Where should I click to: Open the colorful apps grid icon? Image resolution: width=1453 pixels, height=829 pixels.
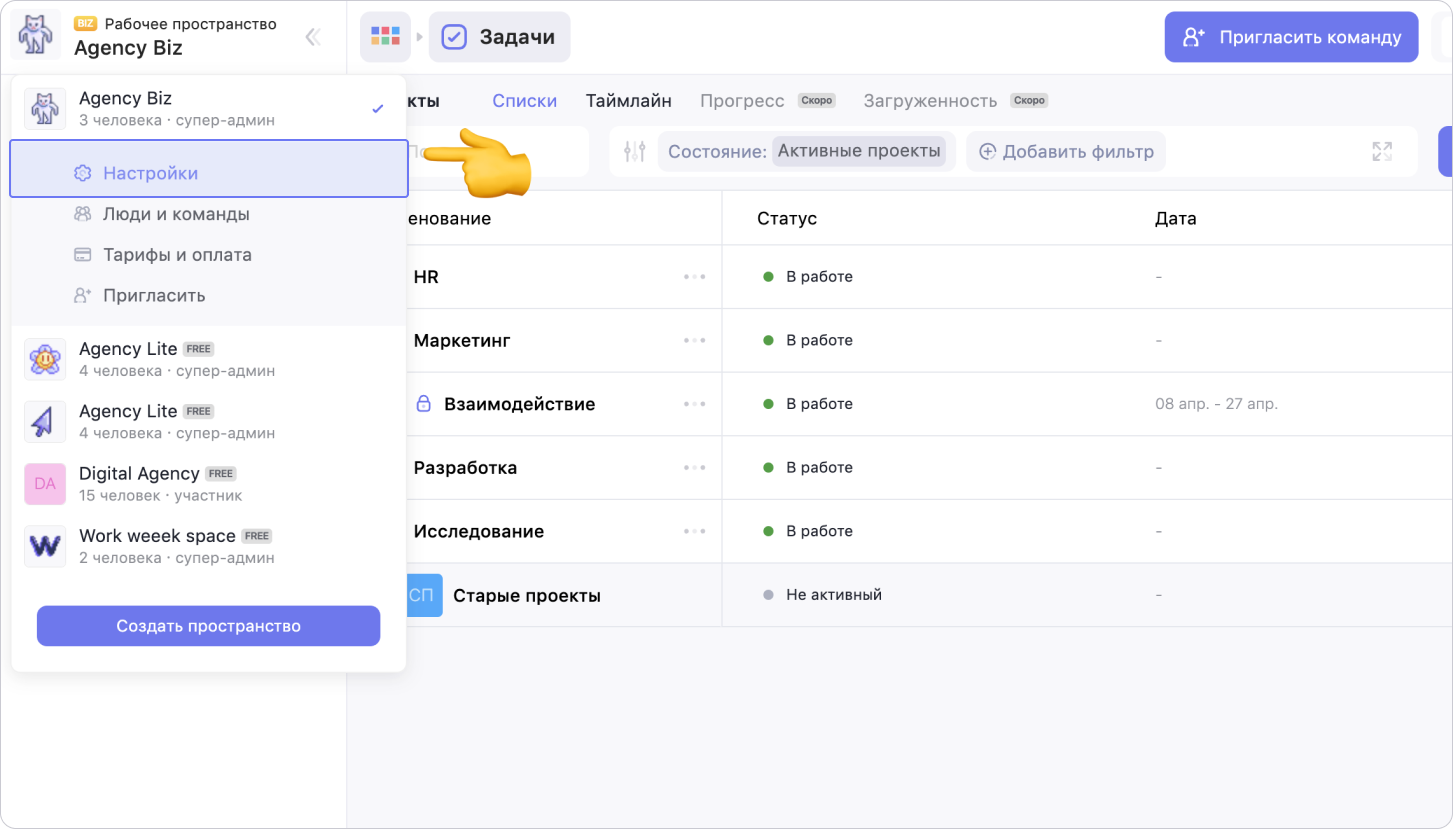tap(385, 37)
